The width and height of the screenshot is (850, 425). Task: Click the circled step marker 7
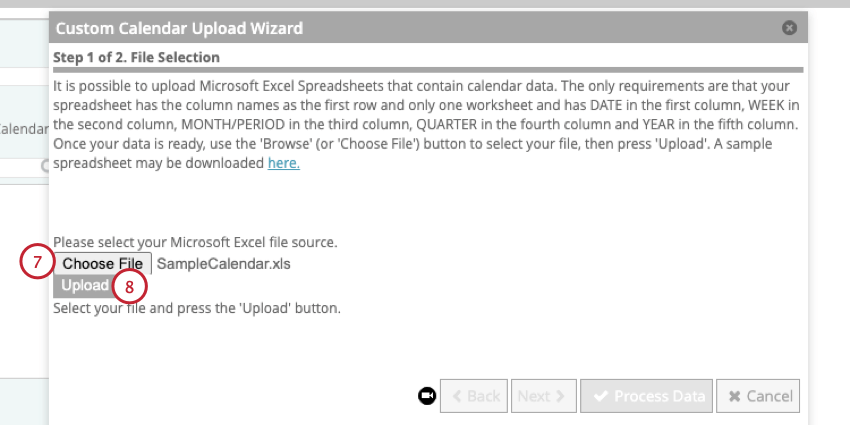point(36,263)
